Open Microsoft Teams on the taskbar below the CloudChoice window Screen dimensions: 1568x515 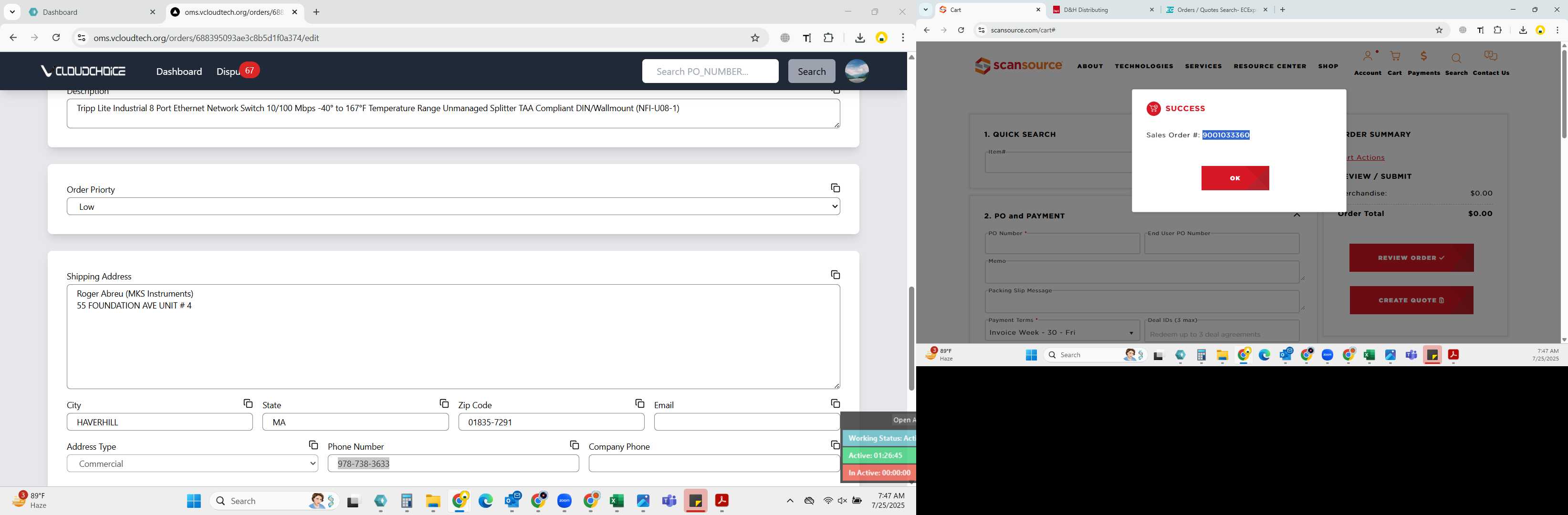tap(669, 501)
